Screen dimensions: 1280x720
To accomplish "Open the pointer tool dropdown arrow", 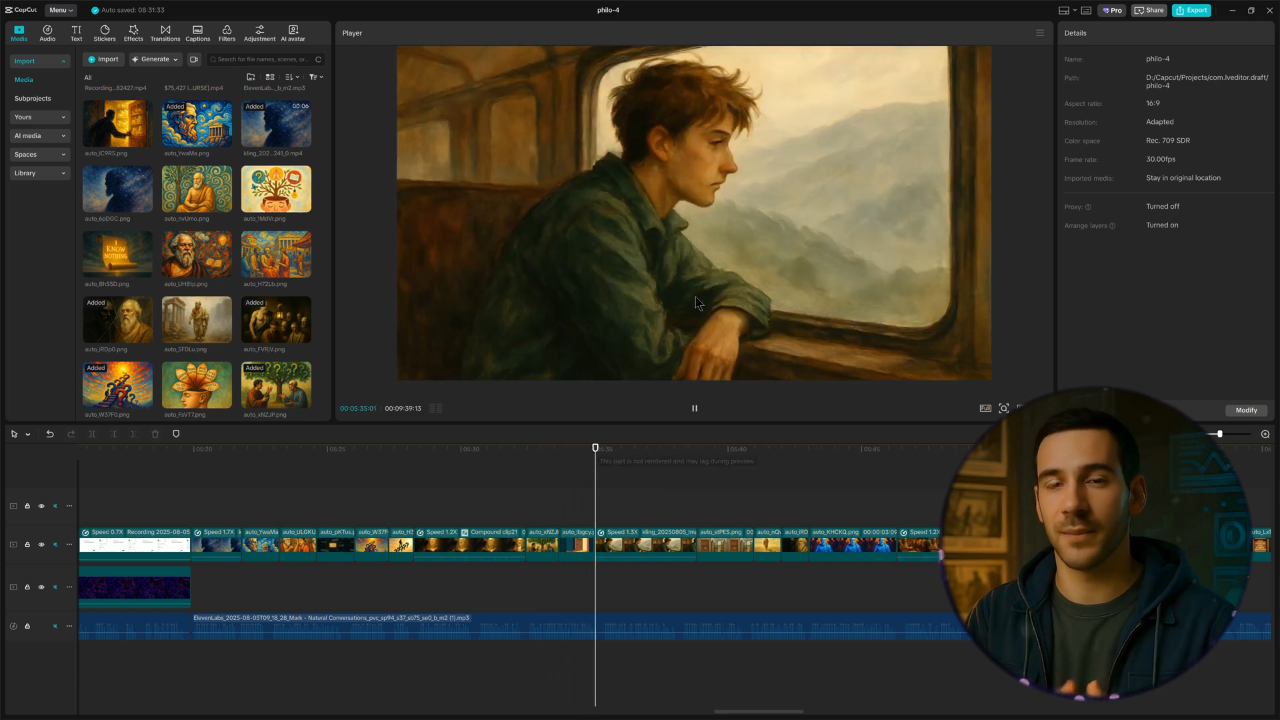I will pos(27,434).
